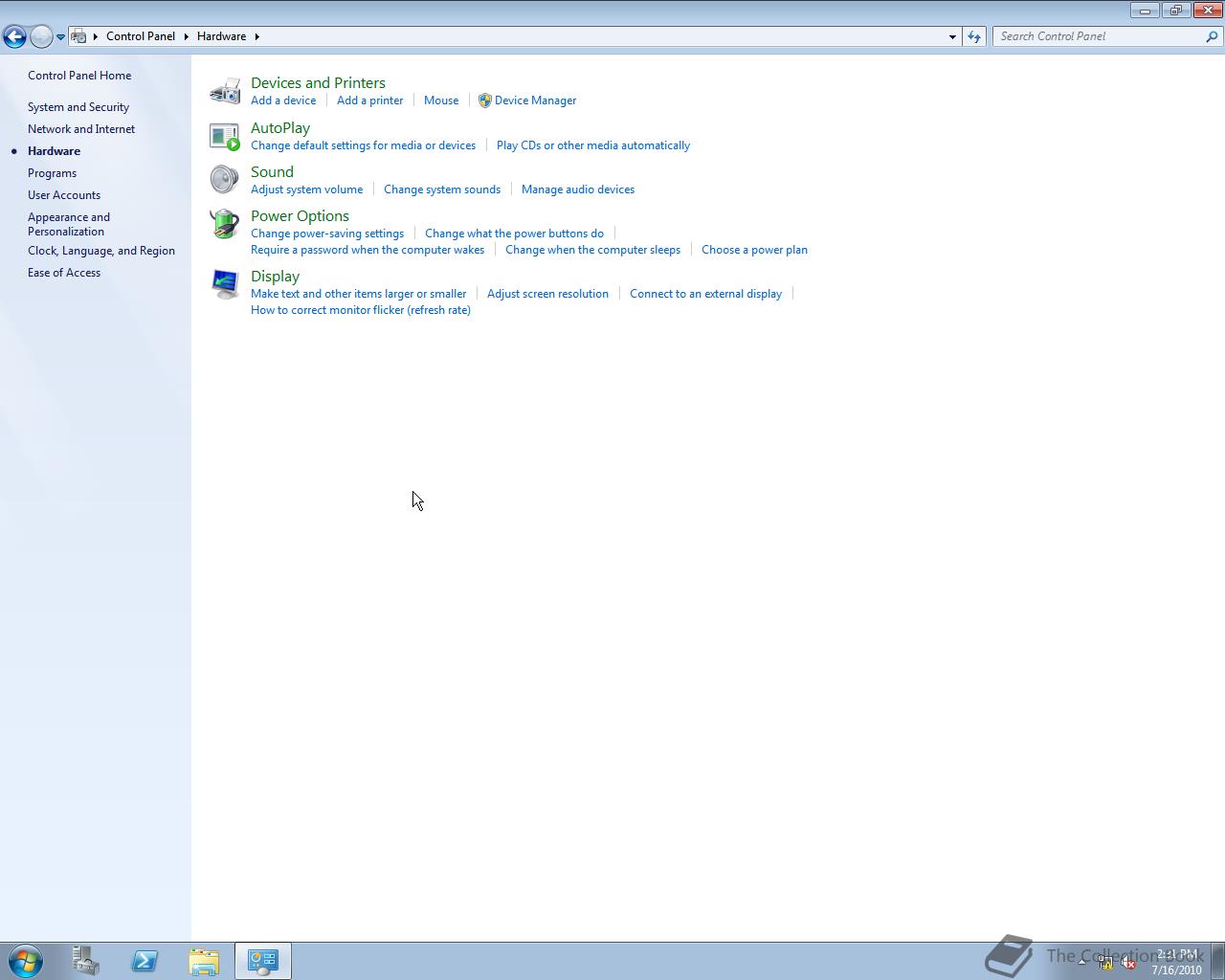Open the Devices and Printers heading
The width and height of the screenshot is (1225, 980).
pos(318,83)
